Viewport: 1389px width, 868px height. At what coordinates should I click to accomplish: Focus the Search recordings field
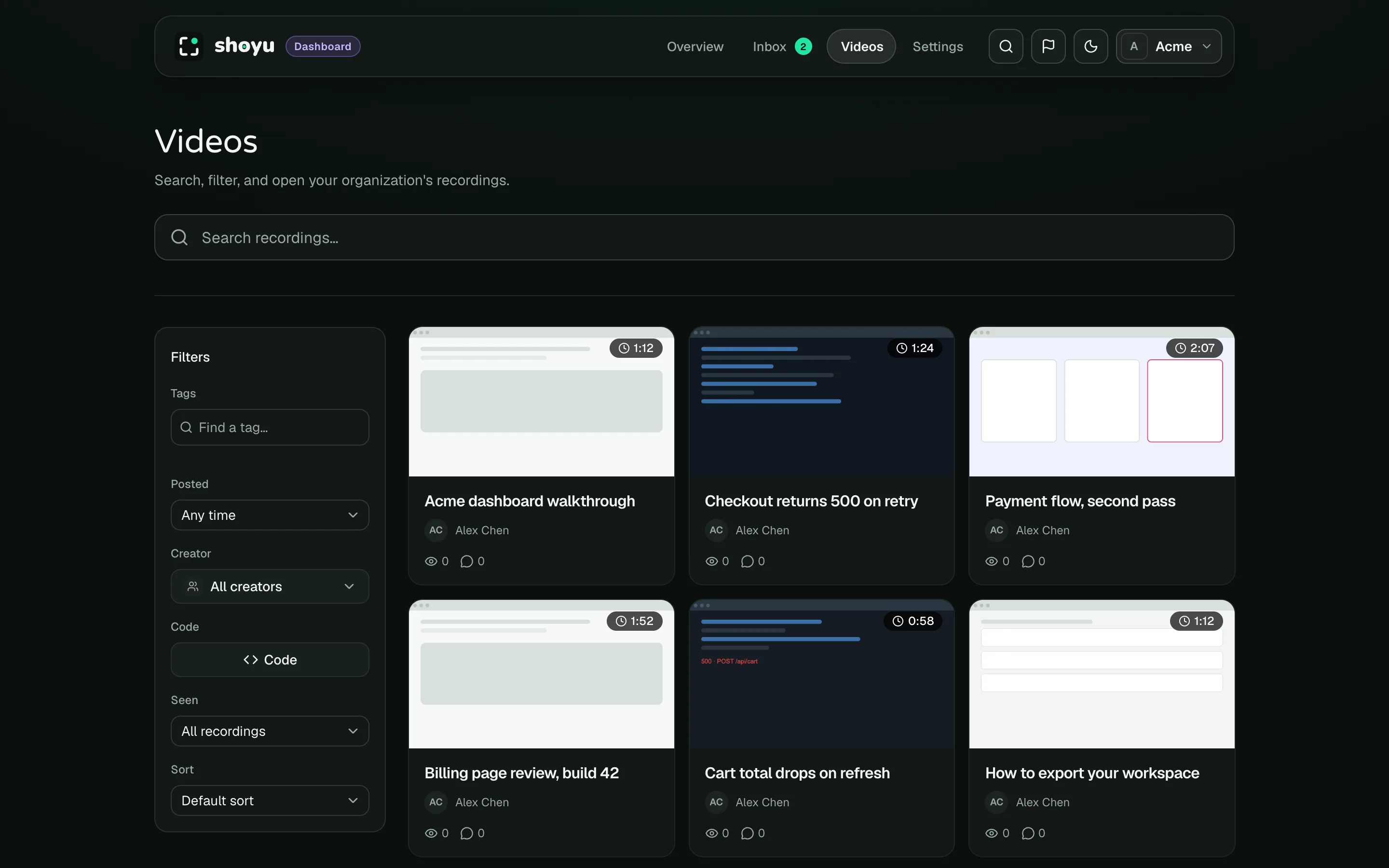[694, 237]
